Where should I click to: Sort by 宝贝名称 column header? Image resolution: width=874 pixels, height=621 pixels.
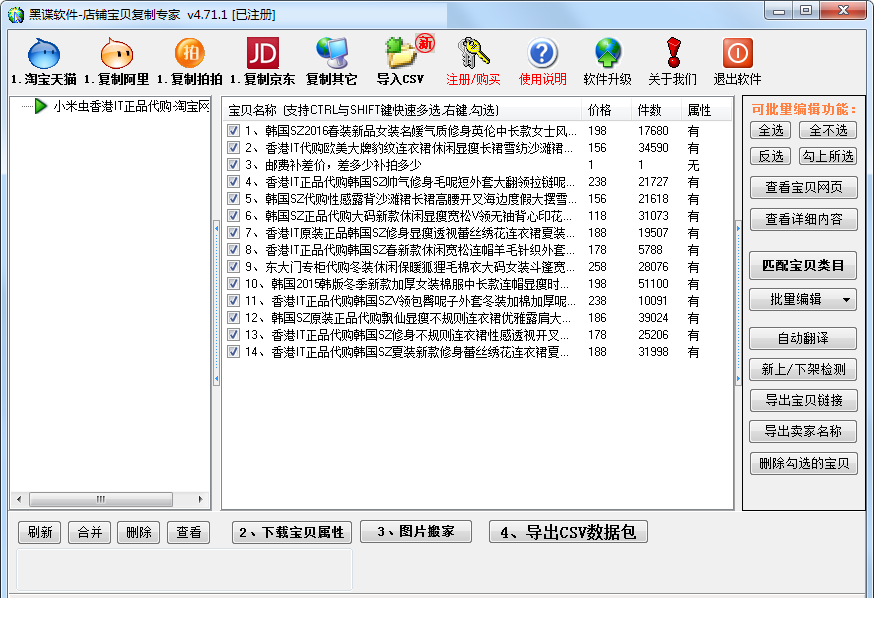click(x=401, y=110)
